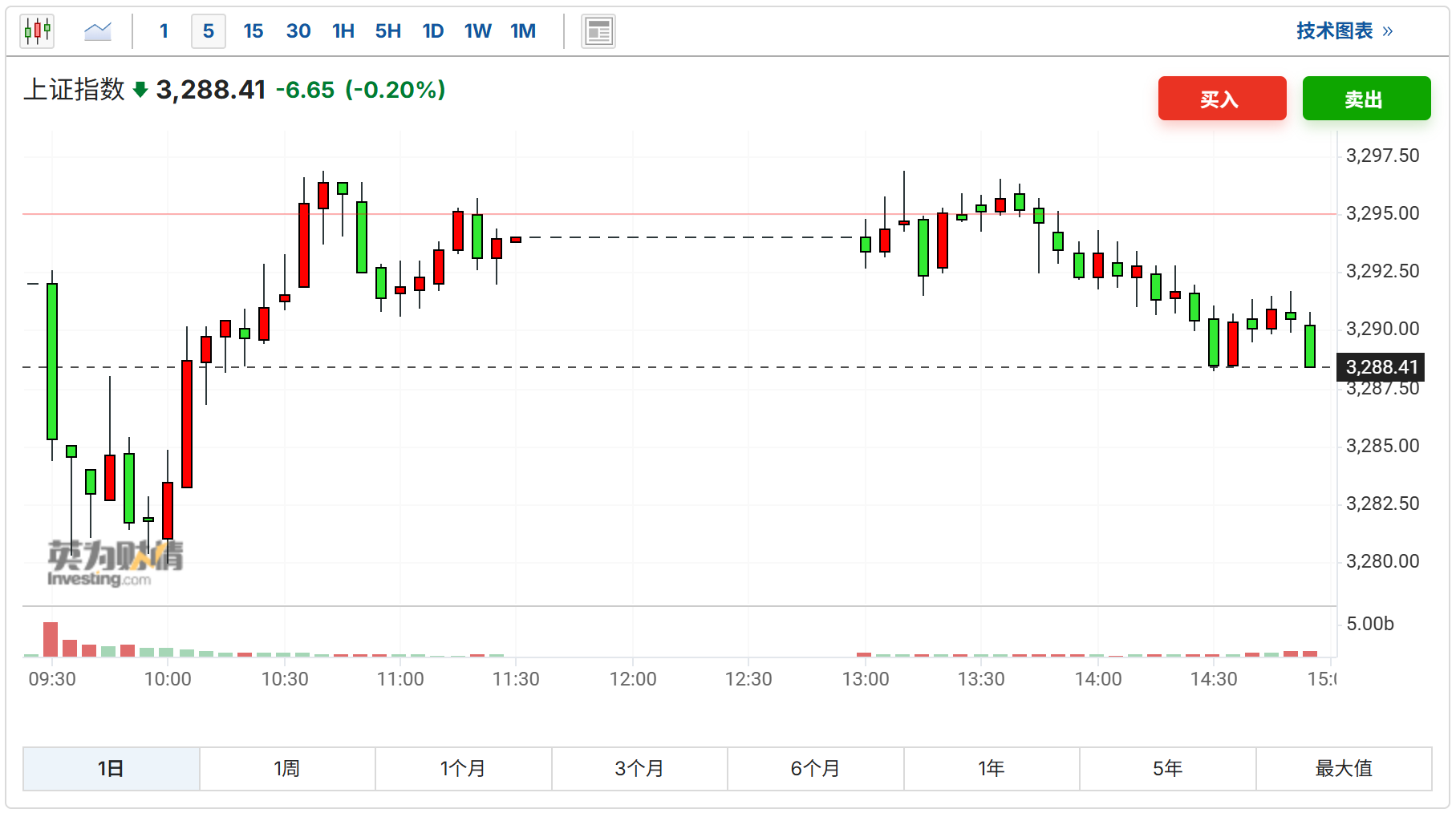Click the change value -6.65

click(x=305, y=90)
